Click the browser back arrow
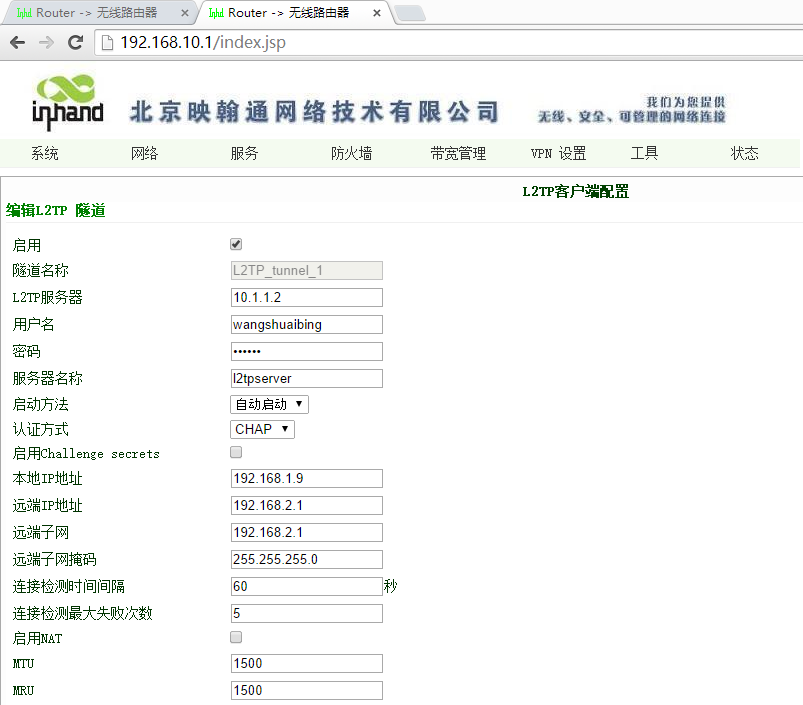803x705 pixels. 17,43
